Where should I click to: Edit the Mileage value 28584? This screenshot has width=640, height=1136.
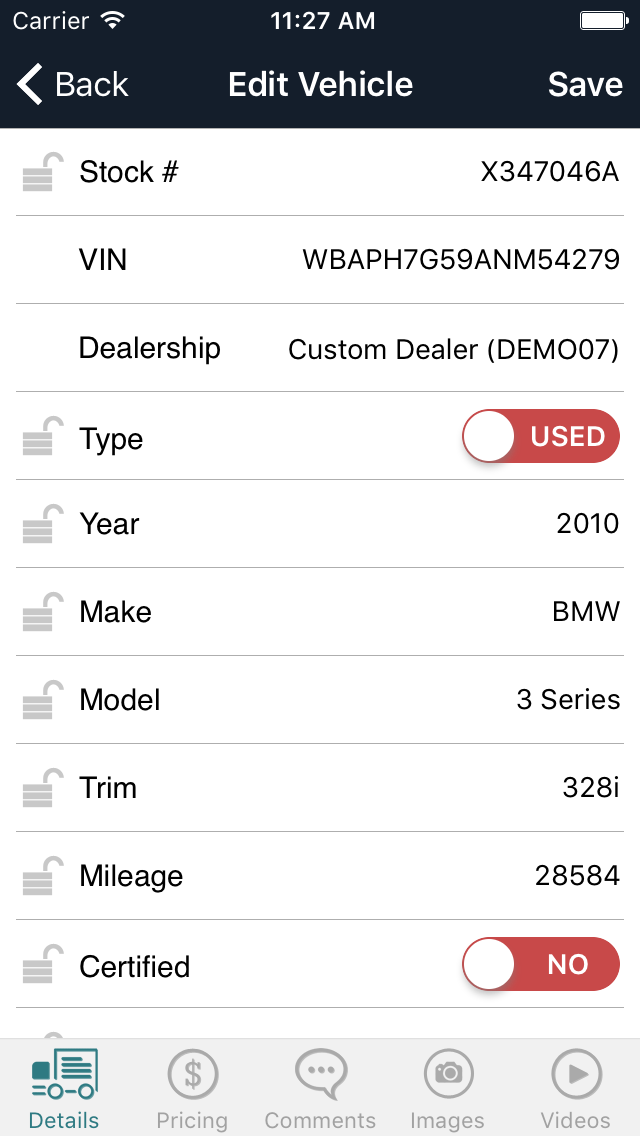coord(577,876)
